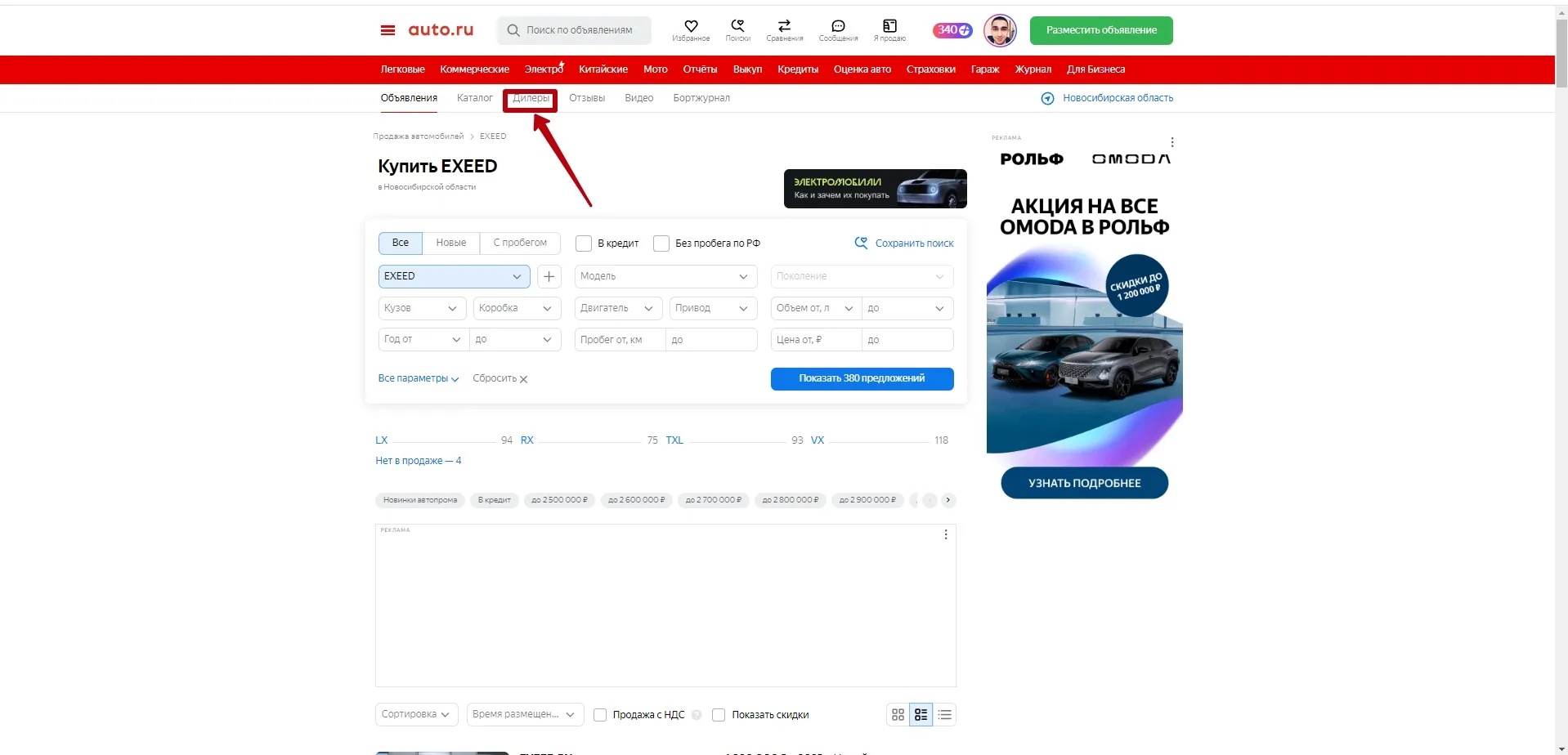Viewport: 1568px width, 755px height.
Task: Check Без пробега по РФ box
Action: coord(661,243)
